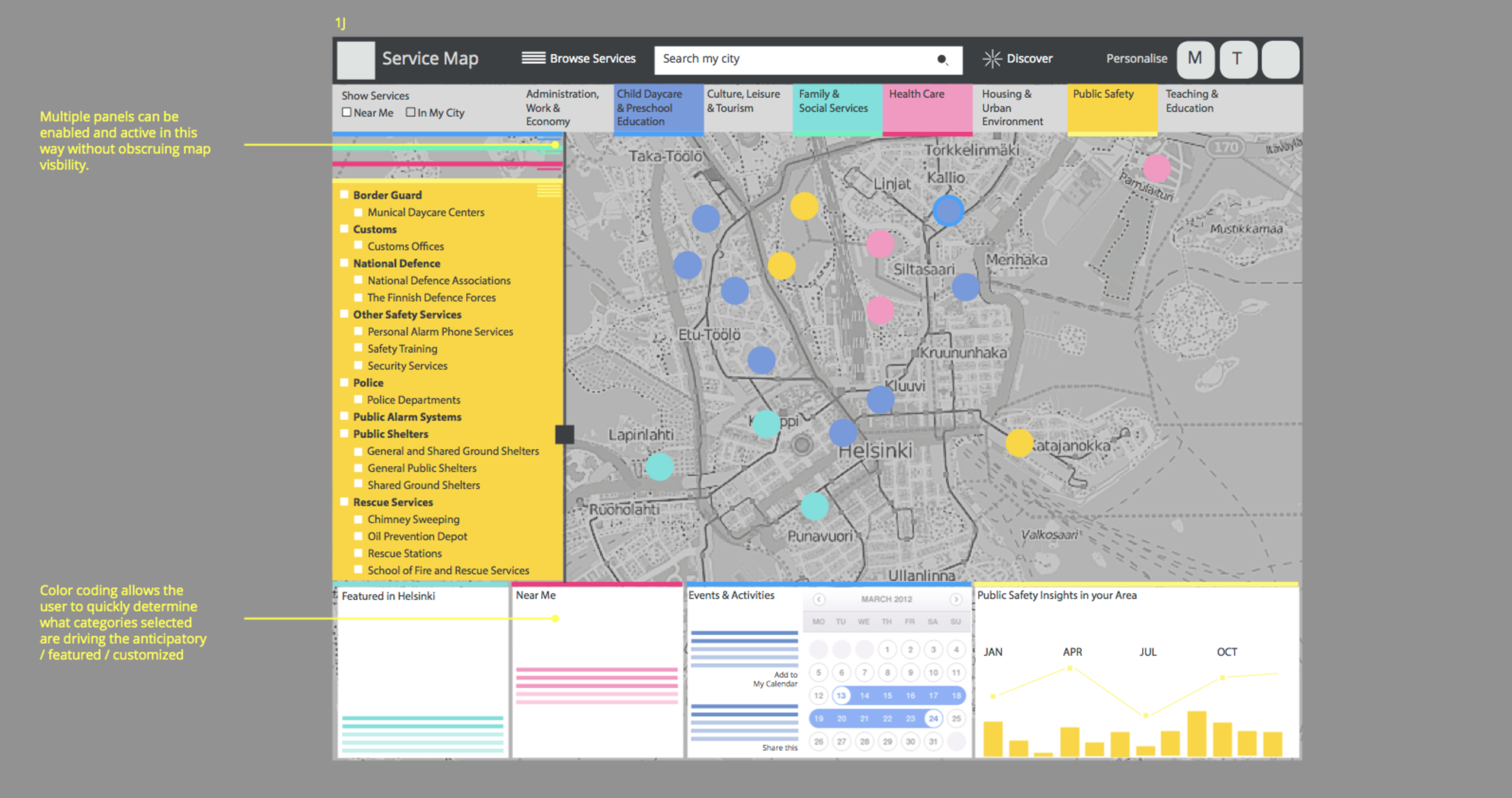Open Discover via the starburst icon

pos(992,59)
